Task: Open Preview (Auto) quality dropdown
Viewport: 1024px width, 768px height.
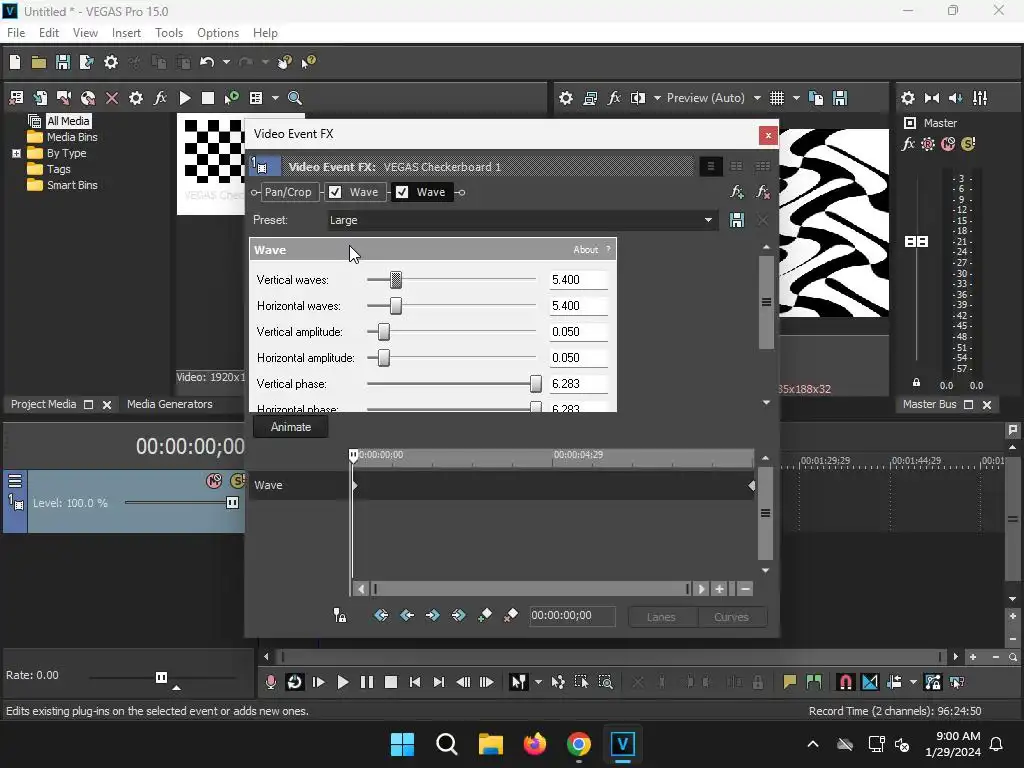Action: 757,98
